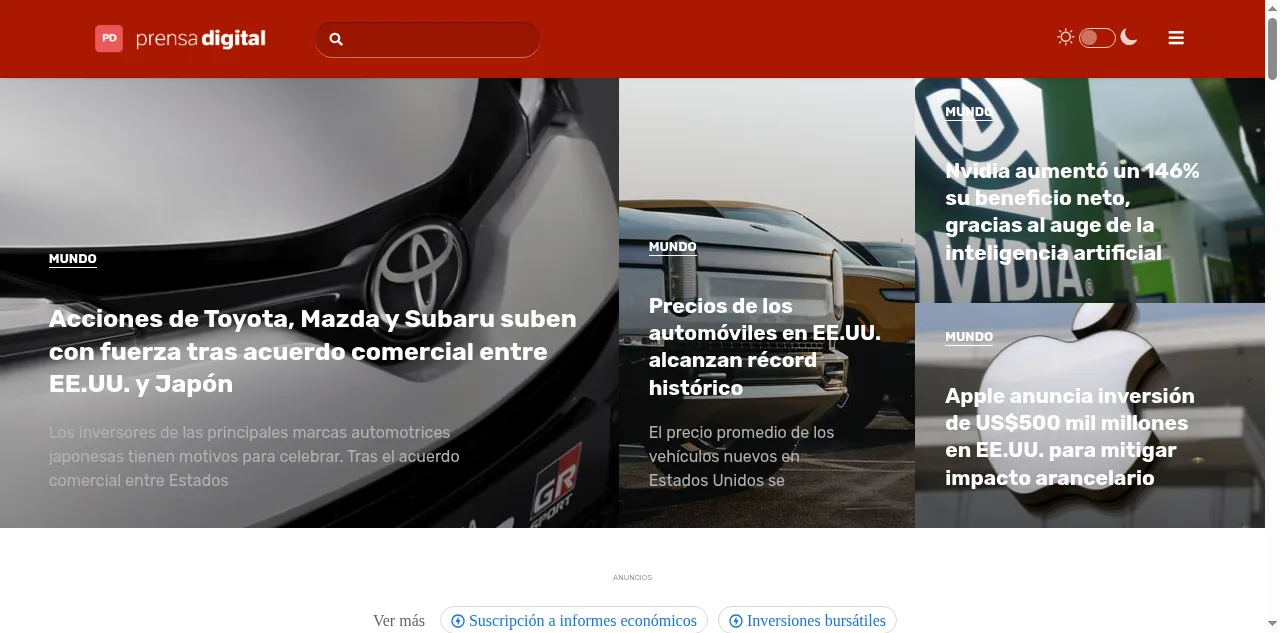Click the search magnifier icon

click(x=336, y=39)
